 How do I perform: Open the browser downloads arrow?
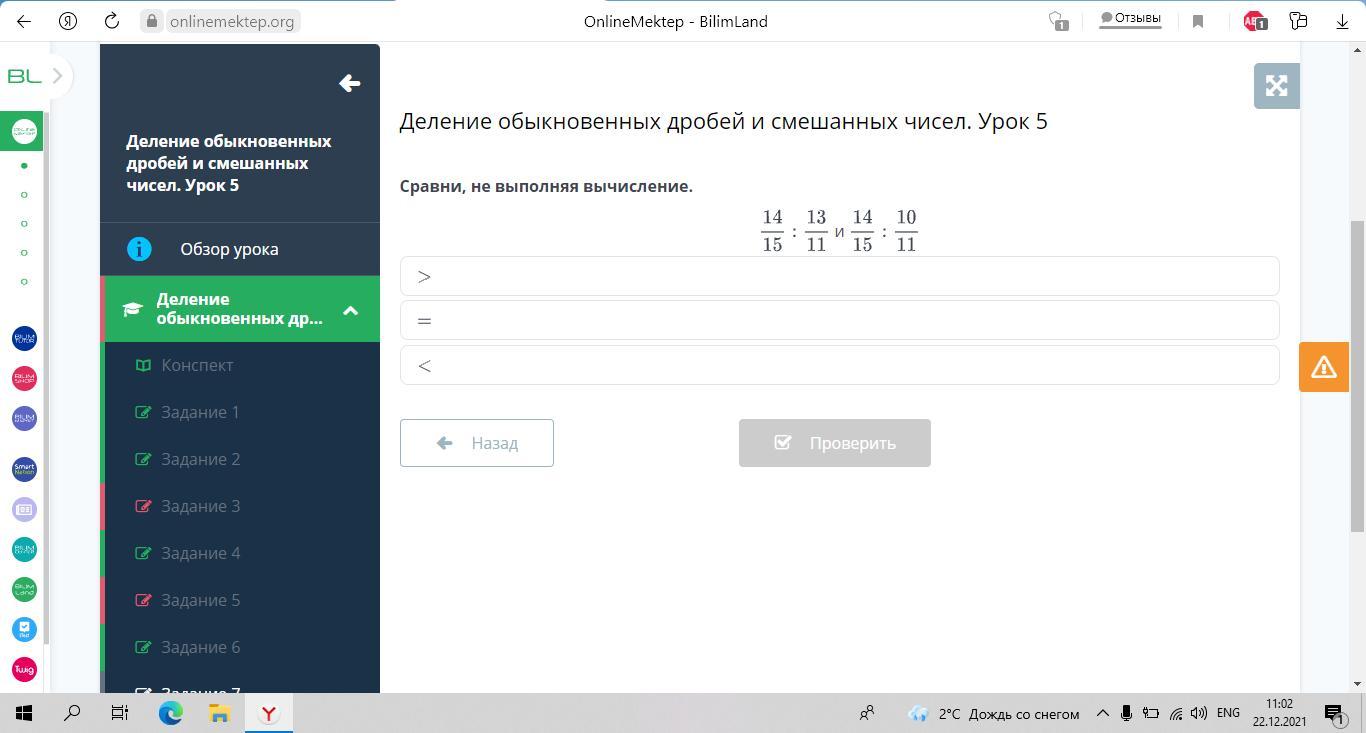click(x=1342, y=21)
